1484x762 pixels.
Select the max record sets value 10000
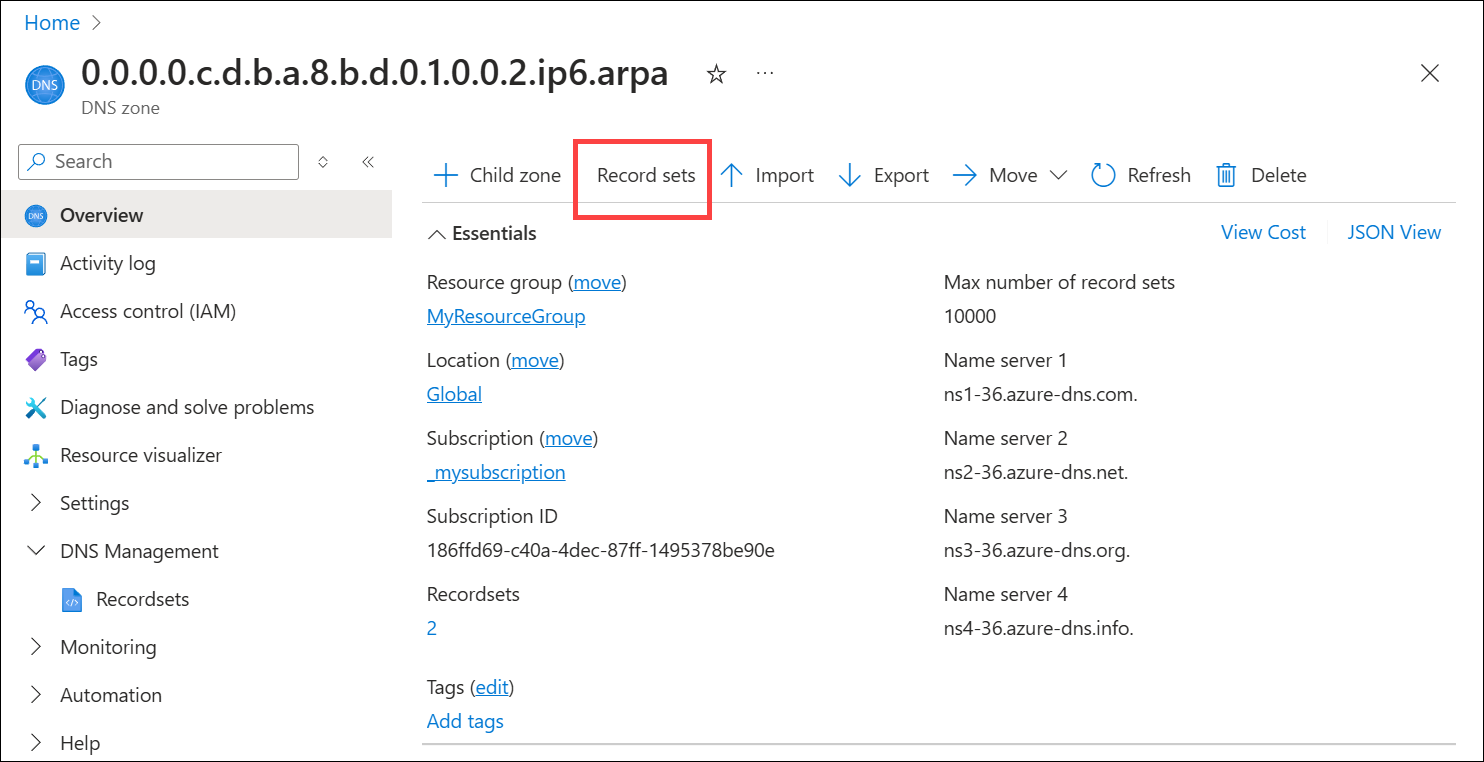970,316
